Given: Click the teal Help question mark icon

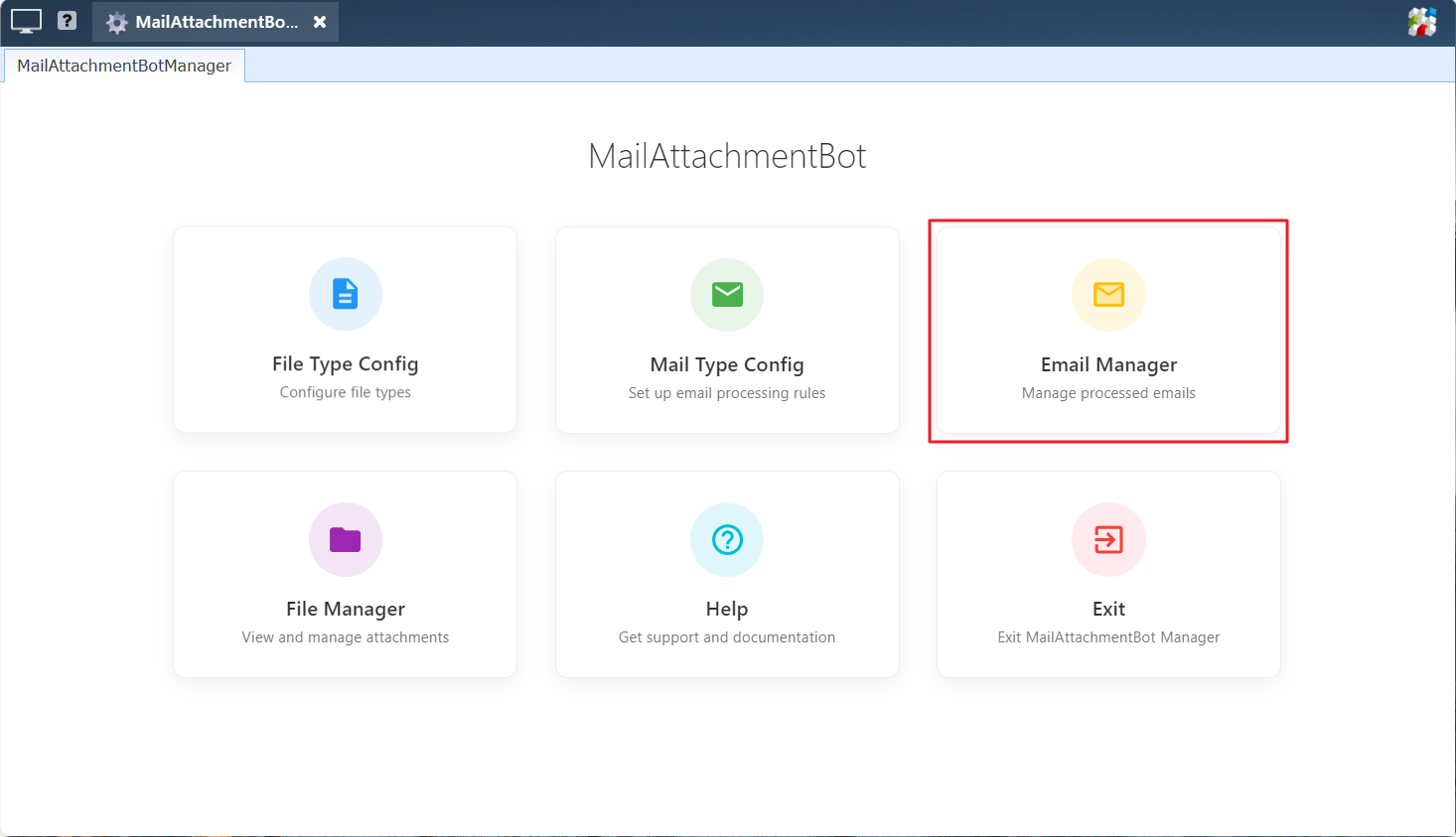Looking at the screenshot, I should 727,539.
